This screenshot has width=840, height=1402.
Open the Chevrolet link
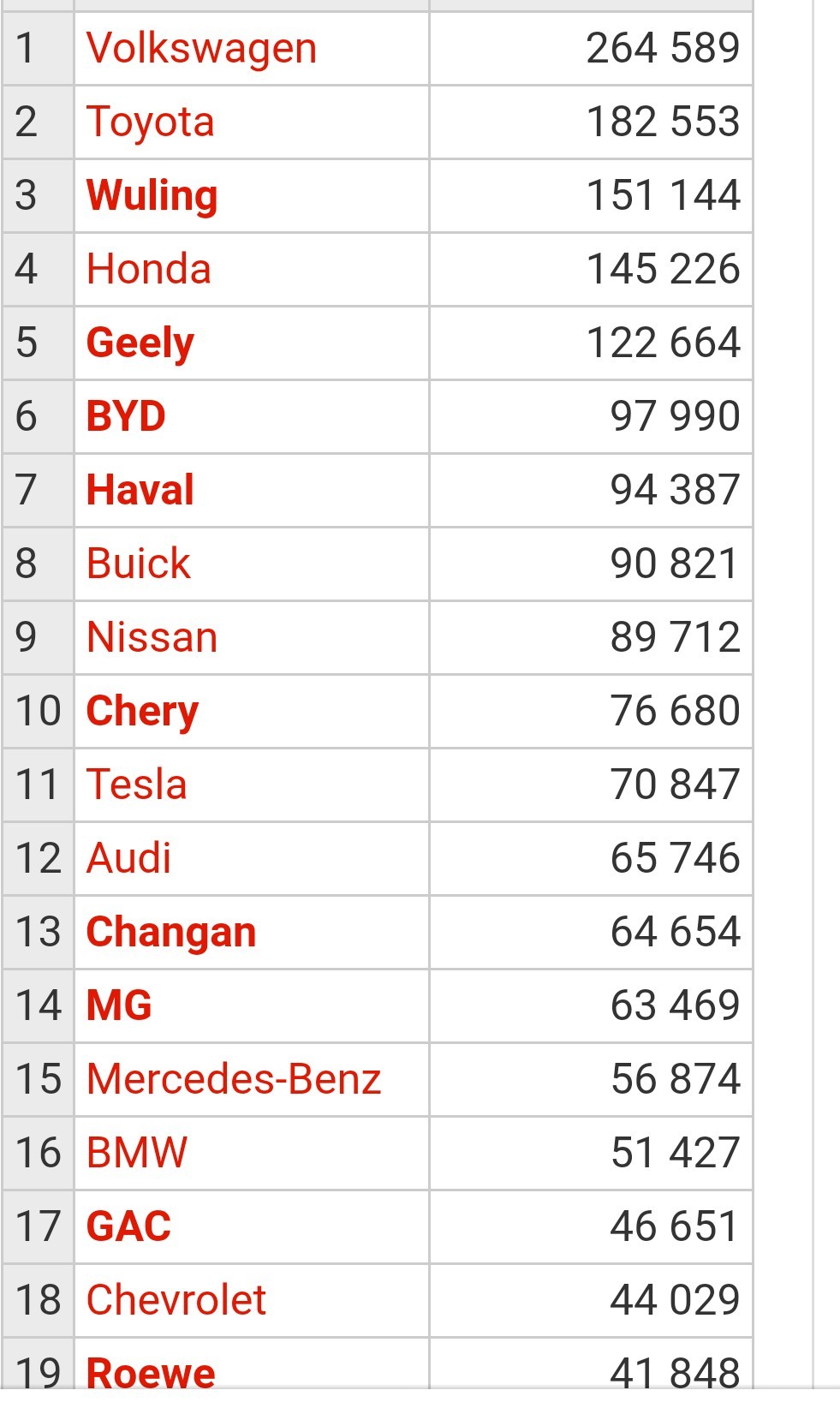point(176,1300)
